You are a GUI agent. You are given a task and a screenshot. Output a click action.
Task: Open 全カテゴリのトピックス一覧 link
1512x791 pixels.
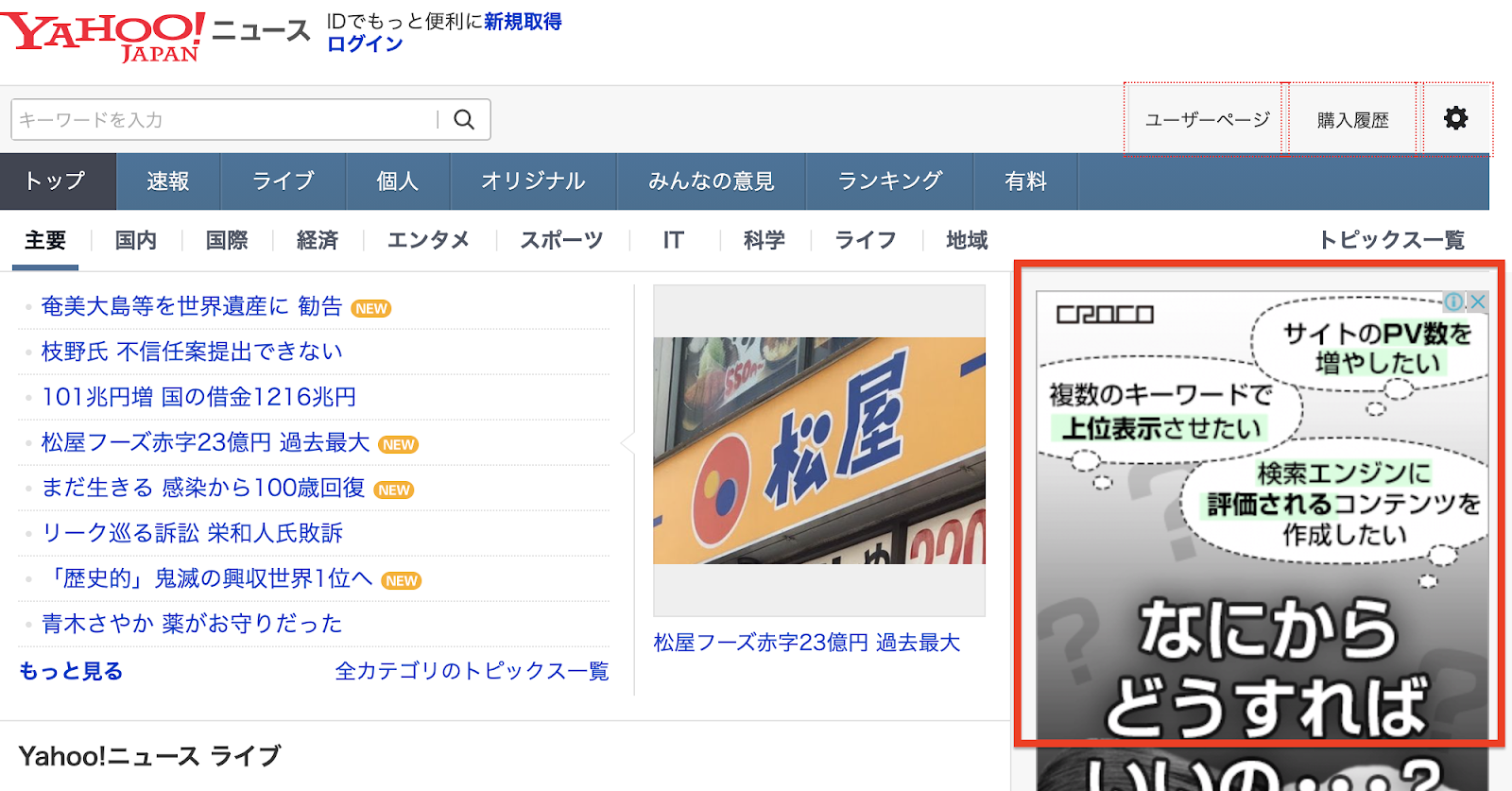472,671
